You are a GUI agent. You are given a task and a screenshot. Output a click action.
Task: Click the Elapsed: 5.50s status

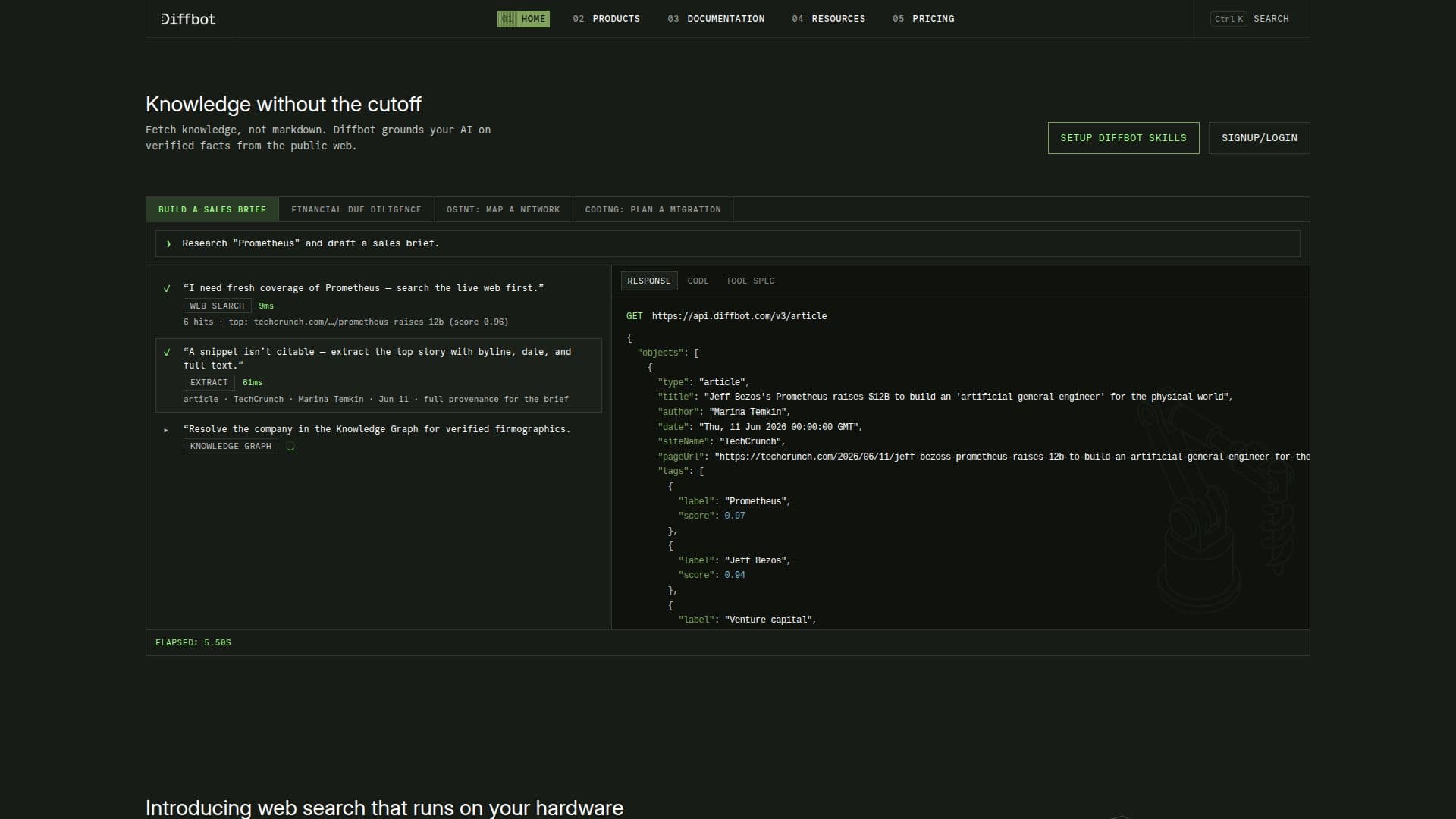(193, 643)
